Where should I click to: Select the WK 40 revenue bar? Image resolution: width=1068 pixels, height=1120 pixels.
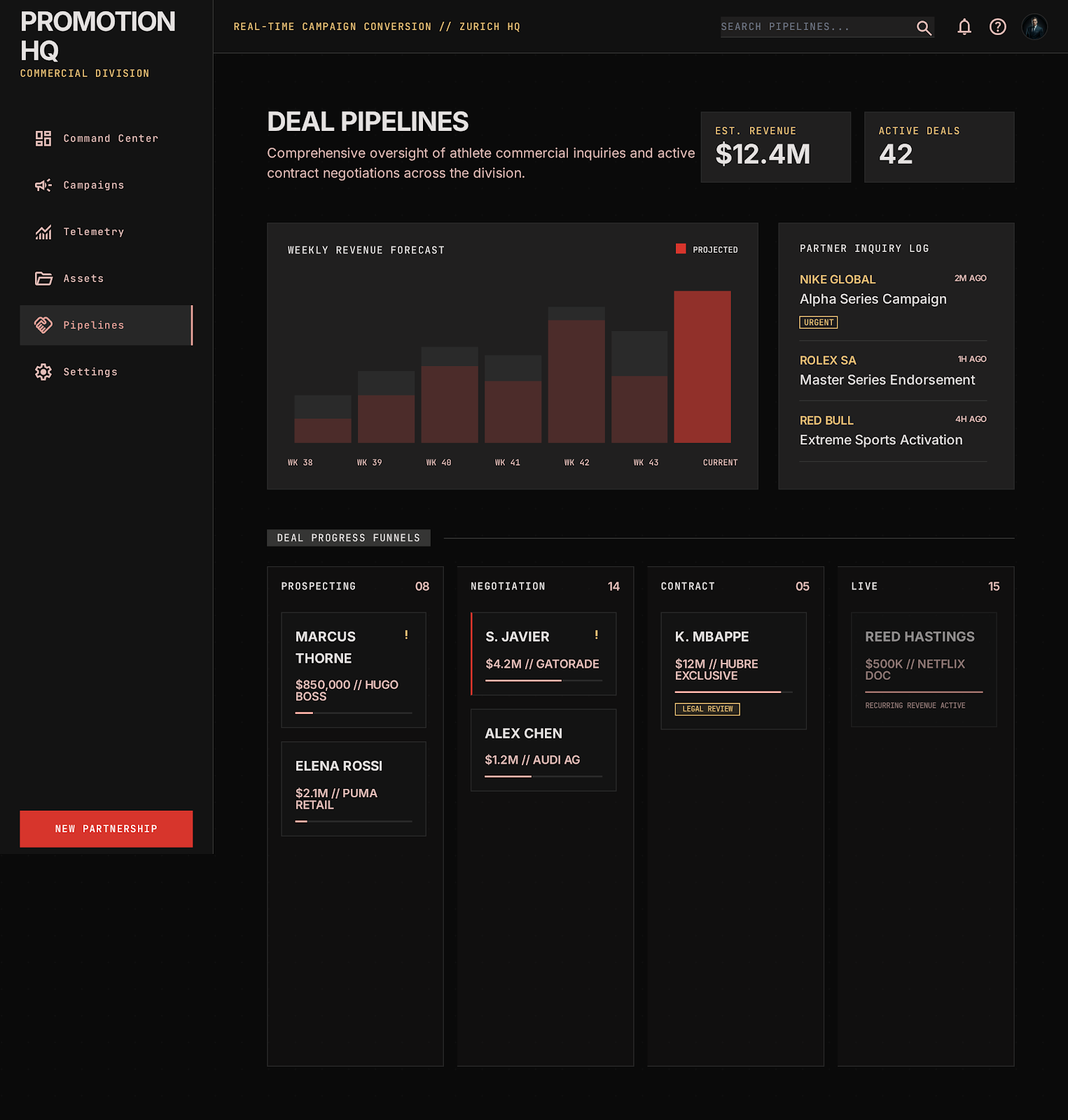tap(450, 395)
